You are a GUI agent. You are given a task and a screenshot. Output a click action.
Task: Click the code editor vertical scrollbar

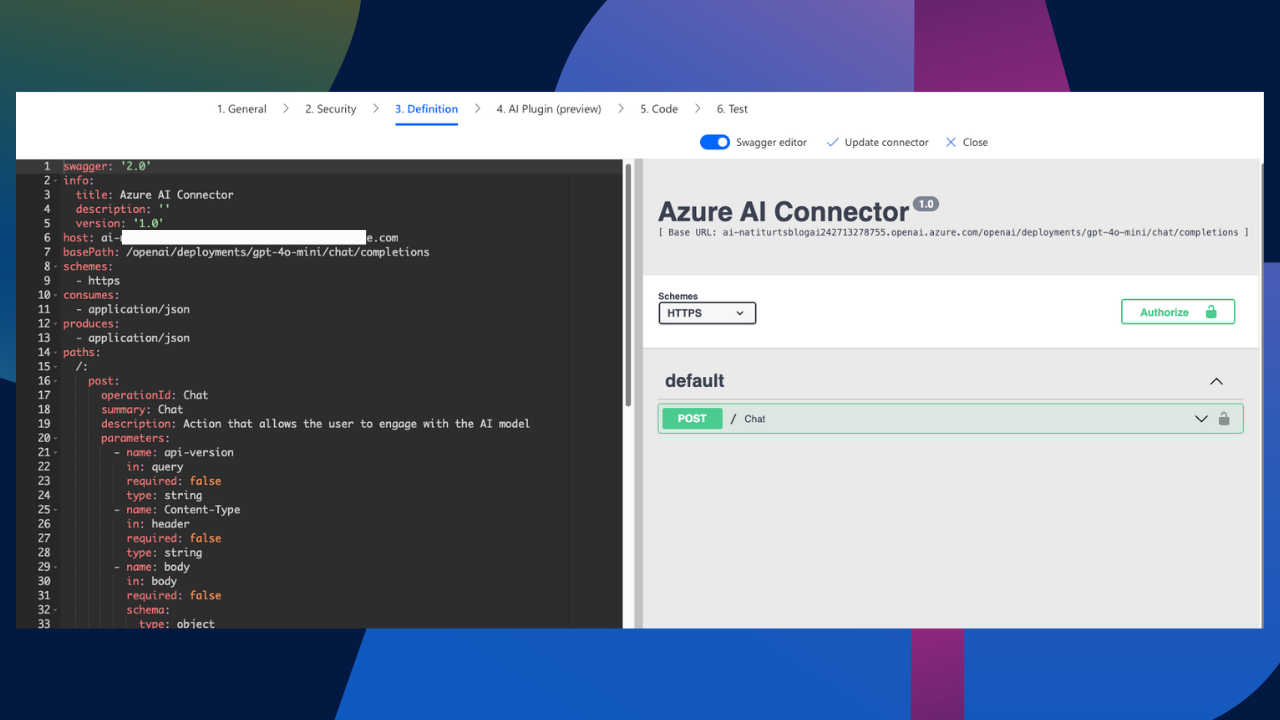[x=628, y=285]
